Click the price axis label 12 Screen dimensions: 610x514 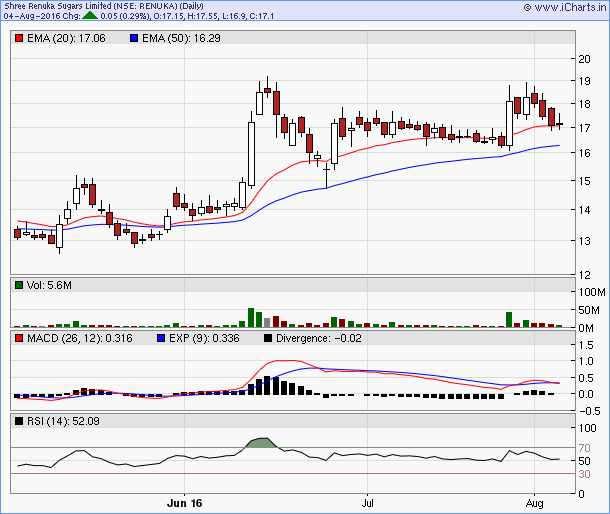tap(584, 275)
